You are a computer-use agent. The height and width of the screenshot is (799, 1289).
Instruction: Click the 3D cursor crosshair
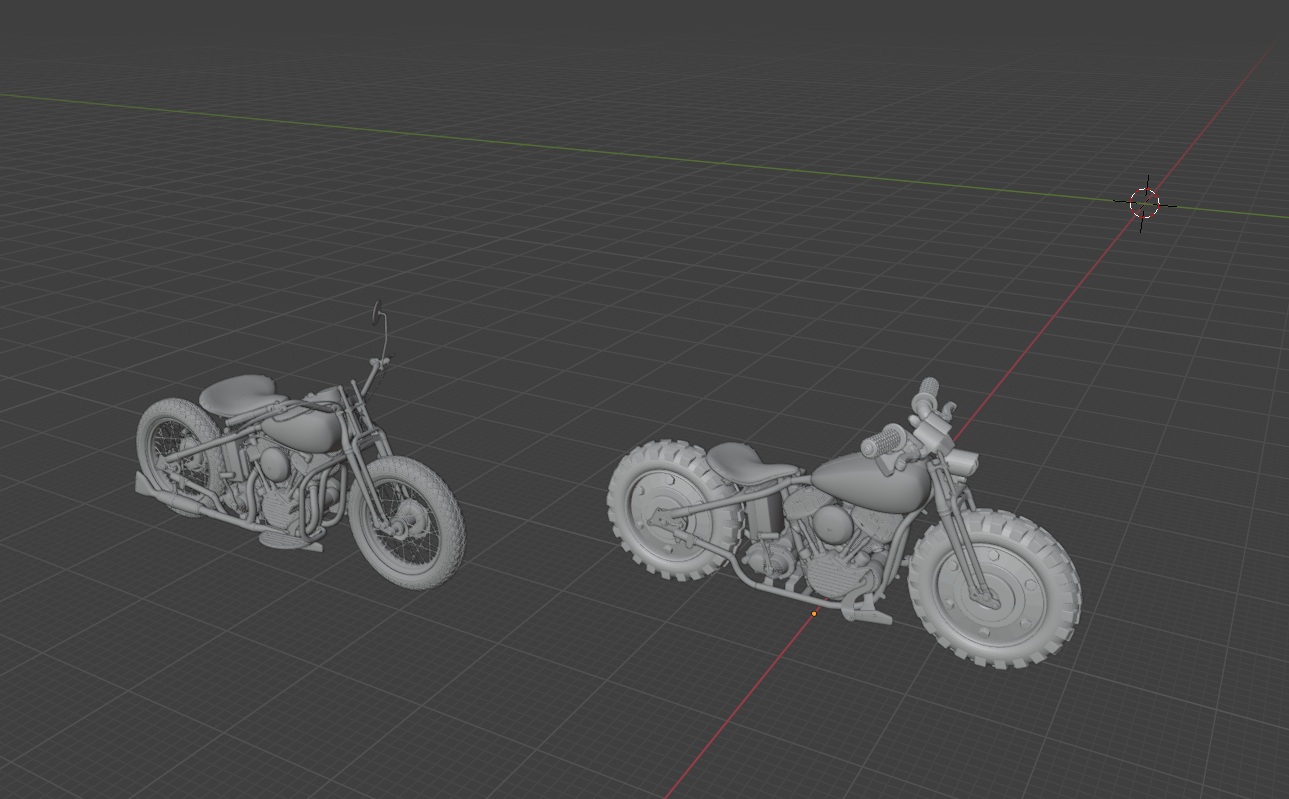click(x=1144, y=203)
